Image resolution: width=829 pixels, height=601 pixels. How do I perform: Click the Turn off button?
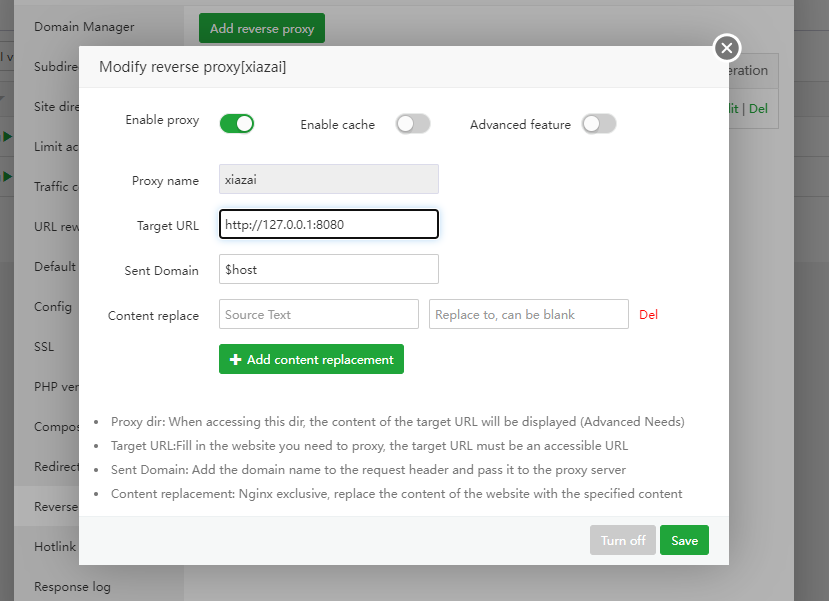click(622, 540)
